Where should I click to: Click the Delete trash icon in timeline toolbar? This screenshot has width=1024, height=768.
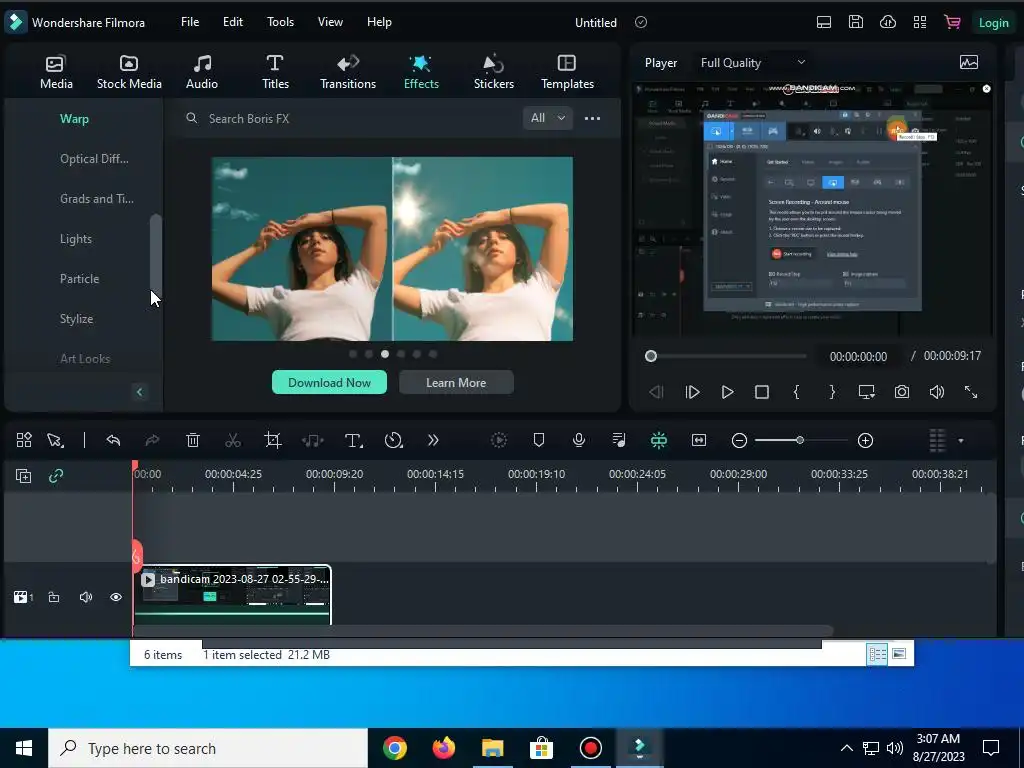(193, 440)
